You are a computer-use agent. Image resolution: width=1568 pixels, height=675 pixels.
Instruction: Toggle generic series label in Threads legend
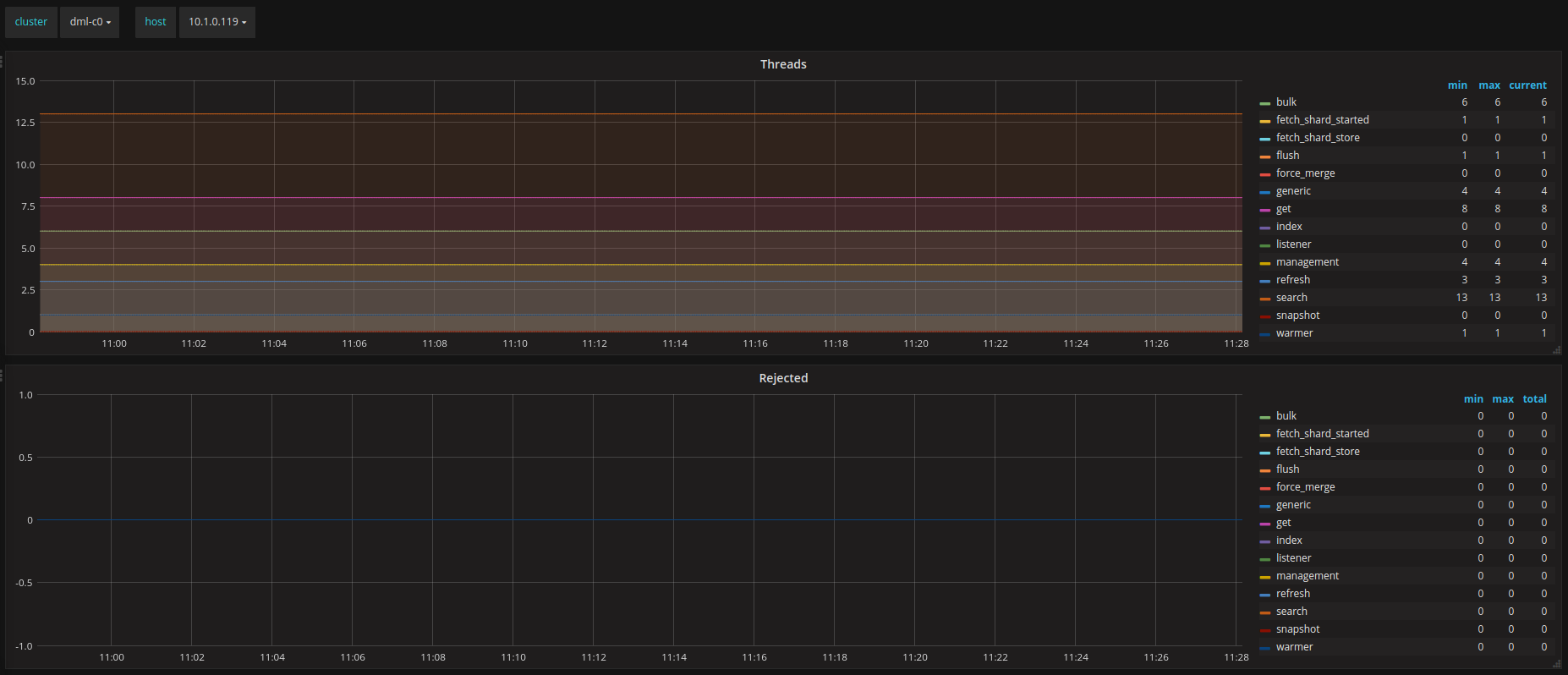pyautogui.click(x=1294, y=191)
